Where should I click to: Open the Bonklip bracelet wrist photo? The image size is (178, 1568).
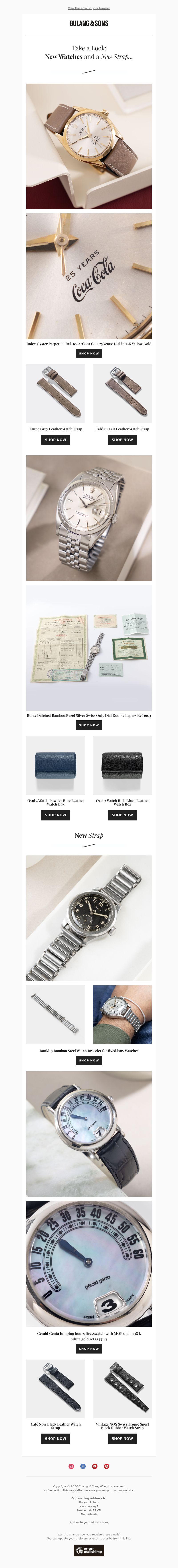pyautogui.click(x=122, y=1015)
